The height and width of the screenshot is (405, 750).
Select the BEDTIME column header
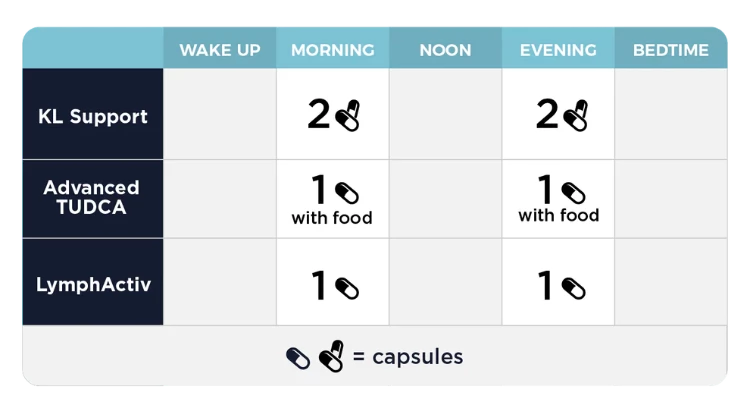[x=670, y=50]
